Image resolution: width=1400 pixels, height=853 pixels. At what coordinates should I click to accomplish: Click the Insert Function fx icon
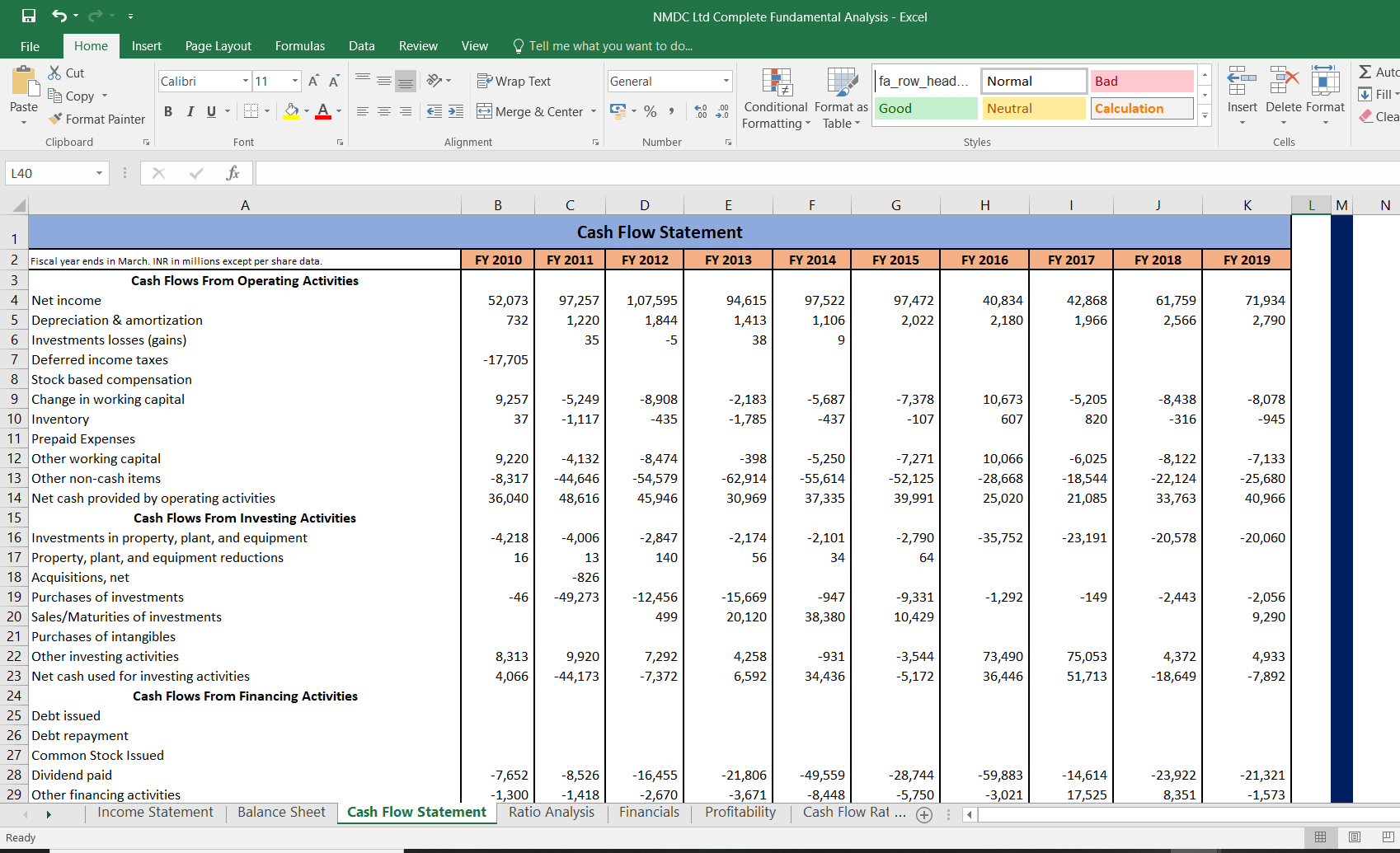(233, 173)
